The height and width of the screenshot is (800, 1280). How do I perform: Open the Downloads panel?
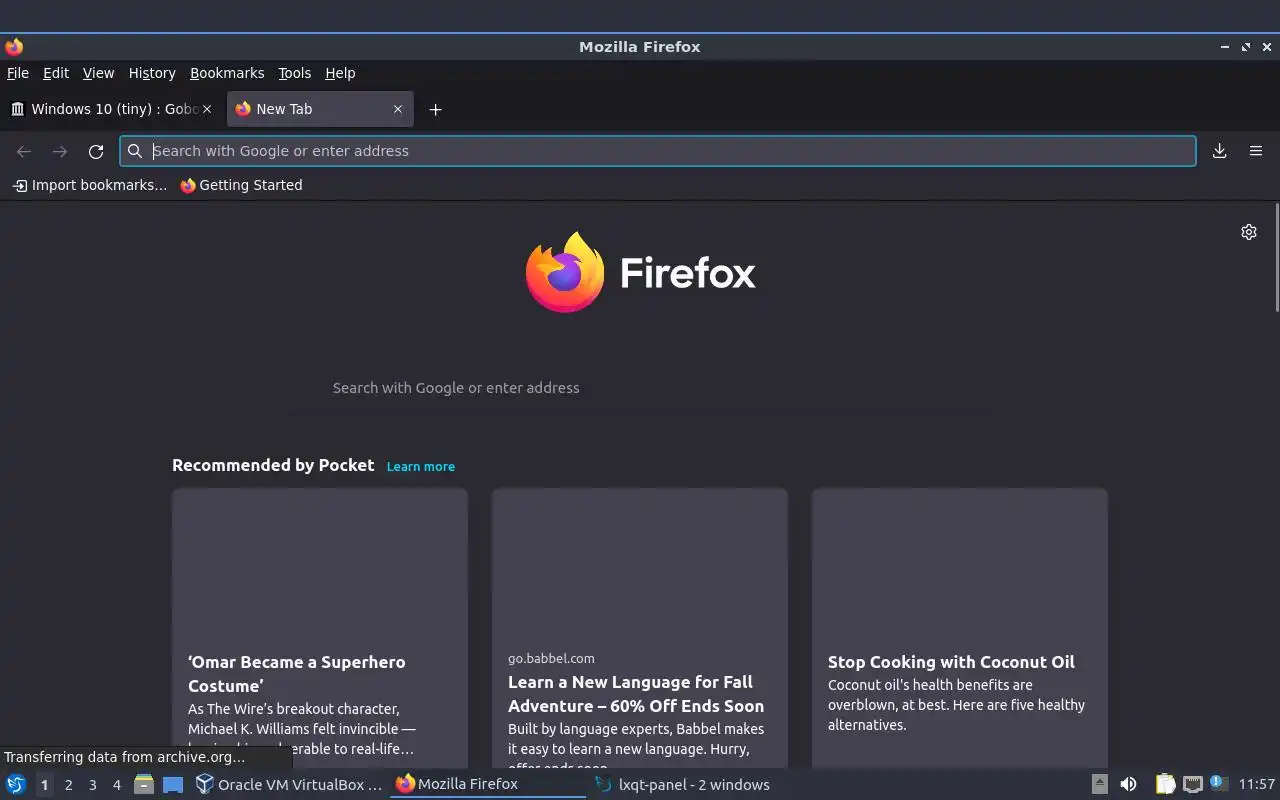tap(1219, 151)
